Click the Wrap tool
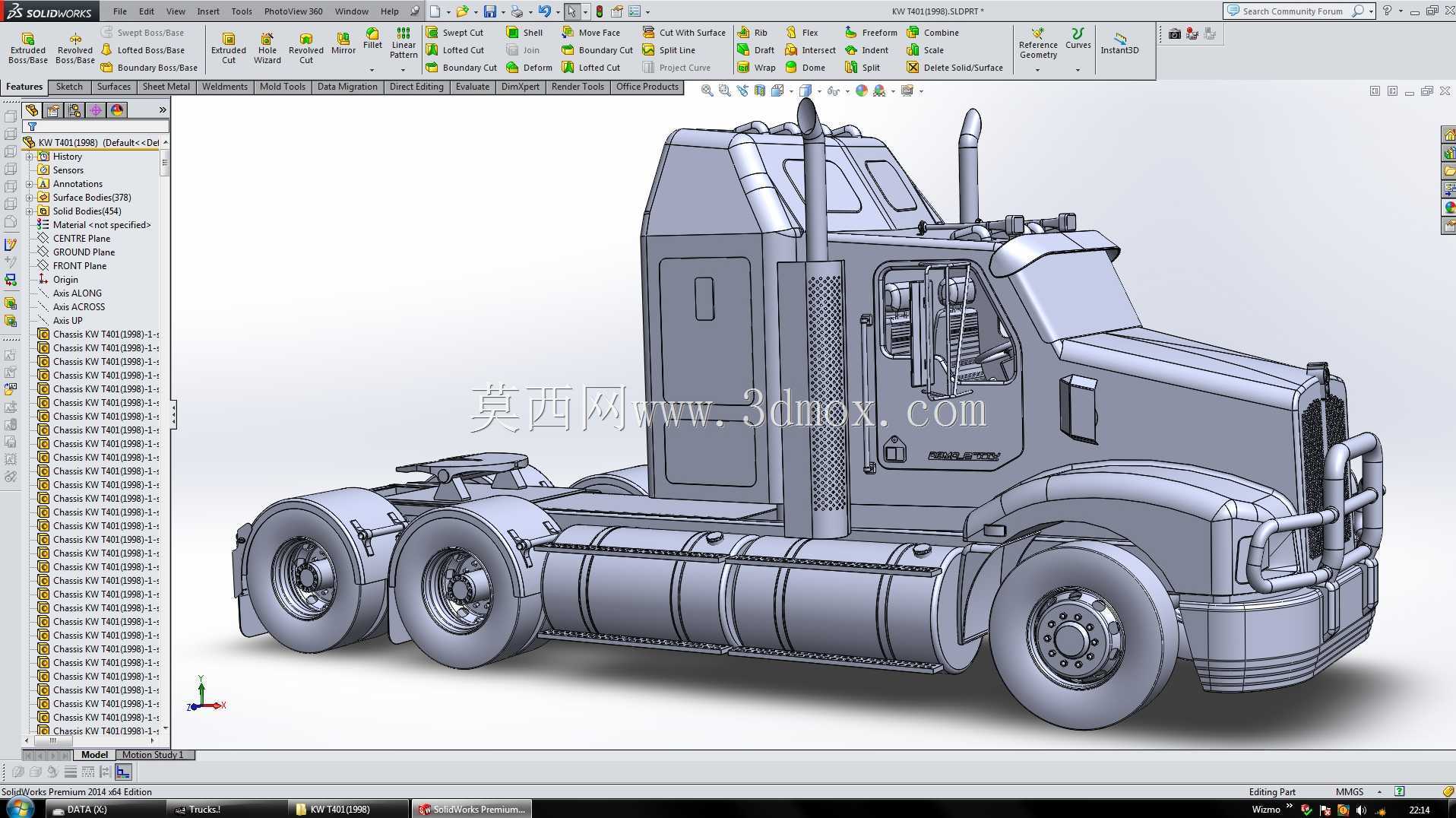Viewport: 1456px width, 818px height. coord(756,68)
